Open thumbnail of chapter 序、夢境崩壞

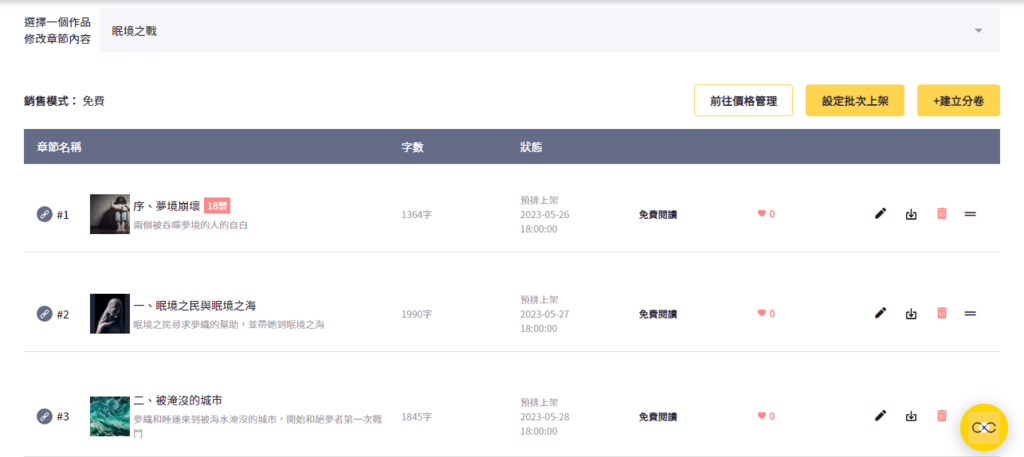(110, 214)
